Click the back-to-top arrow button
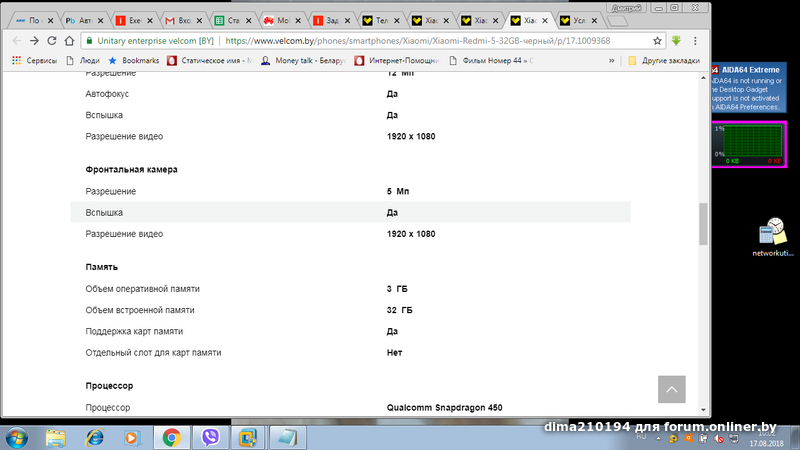The height and width of the screenshot is (450, 800). tap(671, 389)
